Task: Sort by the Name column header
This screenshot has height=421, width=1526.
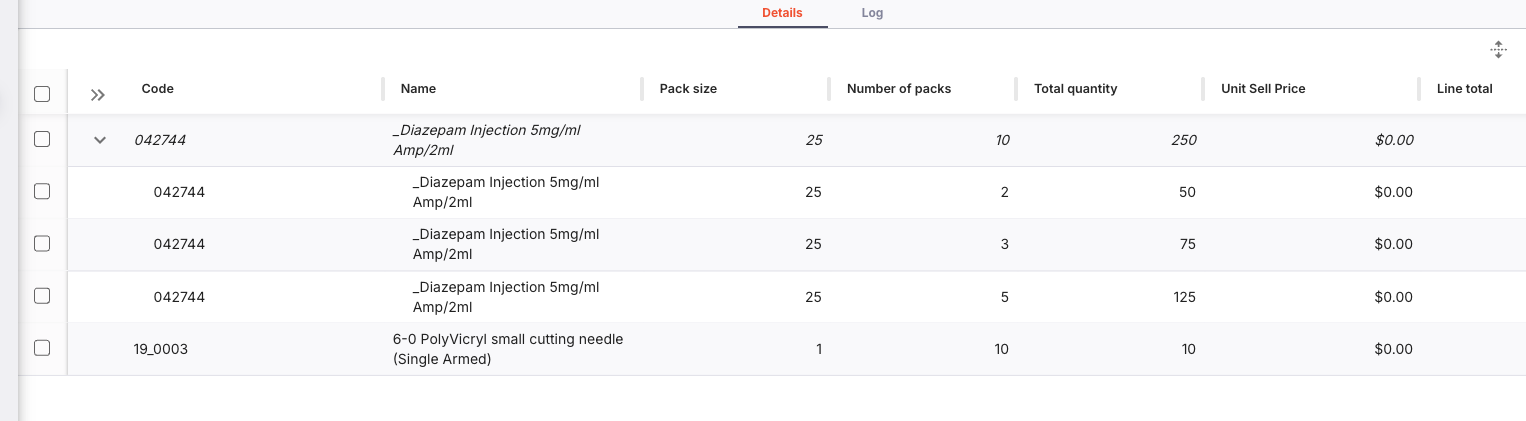Action: point(418,89)
